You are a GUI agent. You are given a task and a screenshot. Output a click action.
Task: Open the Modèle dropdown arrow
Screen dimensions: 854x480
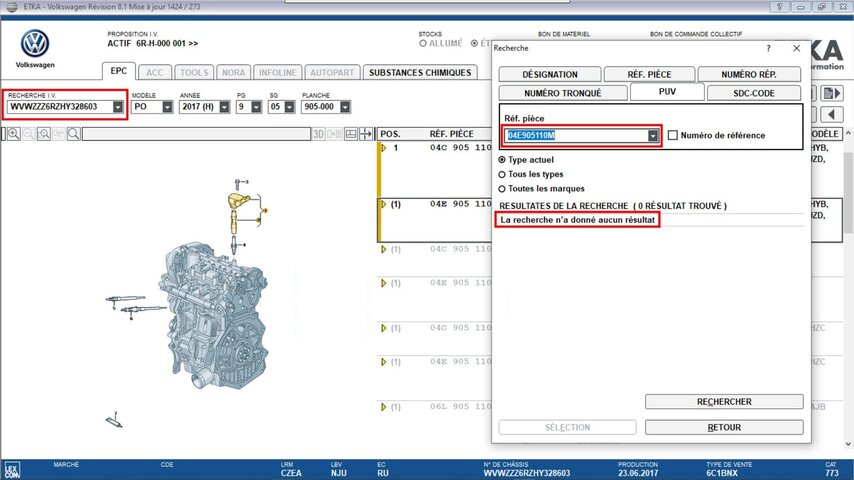click(x=167, y=107)
